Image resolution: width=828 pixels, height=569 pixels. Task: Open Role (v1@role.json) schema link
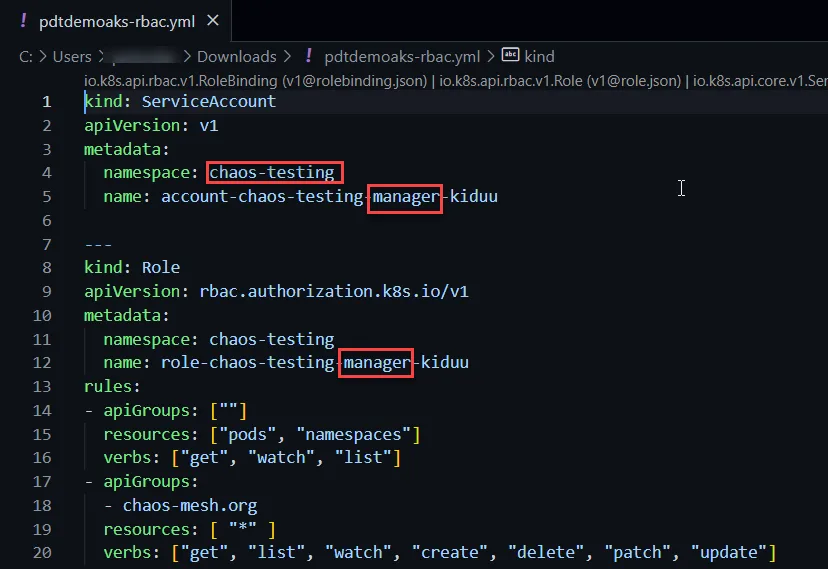tap(560, 81)
